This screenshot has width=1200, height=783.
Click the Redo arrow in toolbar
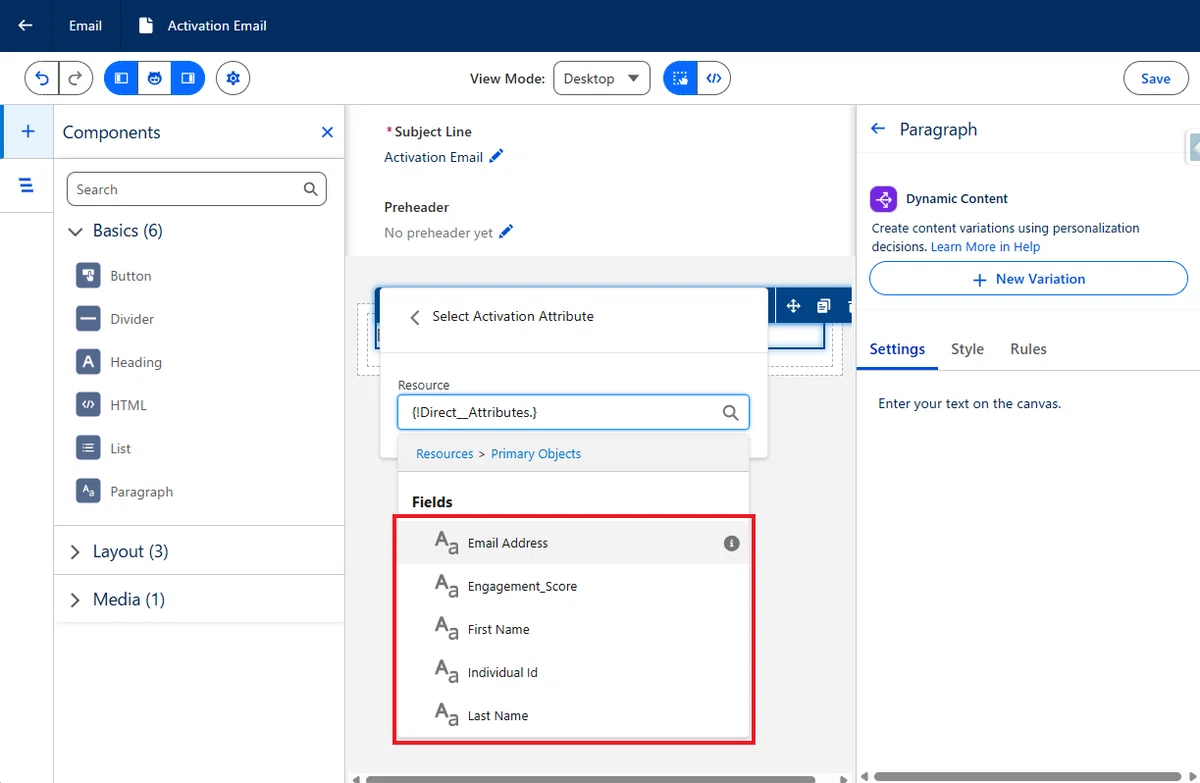pos(76,78)
